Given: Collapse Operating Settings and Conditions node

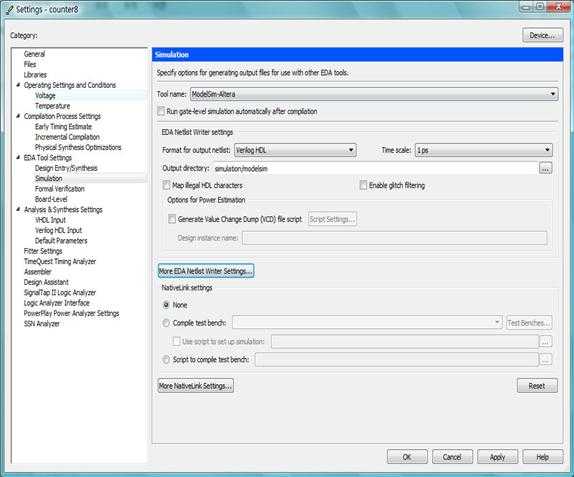Looking at the screenshot, I should pos(18,85).
